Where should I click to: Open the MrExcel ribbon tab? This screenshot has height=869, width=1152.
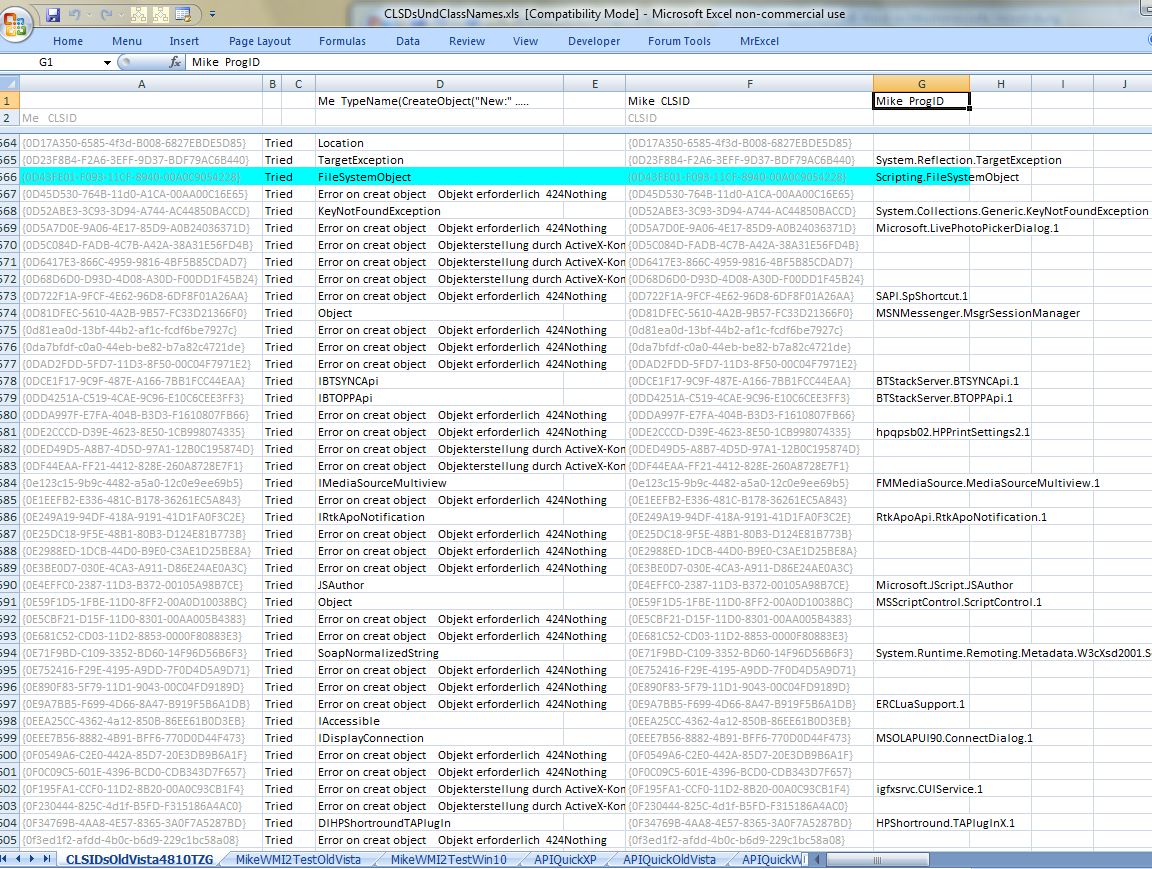[759, 41]
